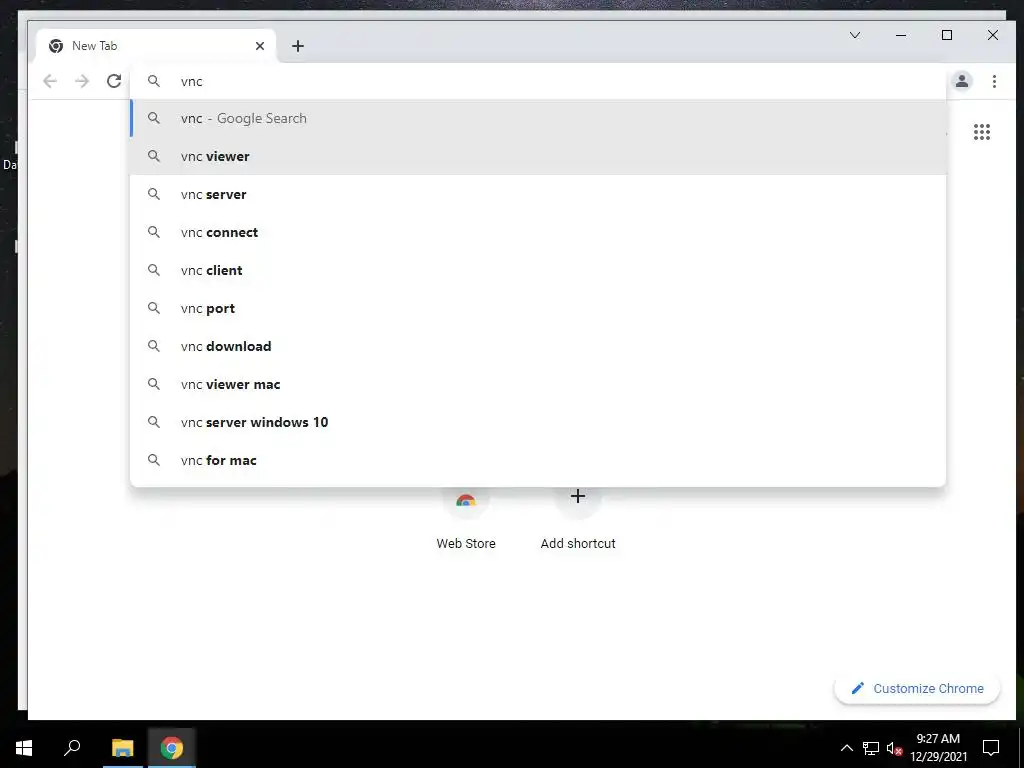The height and width of the screenshot is (768, 1024).
Task: Close the New Tab tab
Action: click(x=260, y=46)
